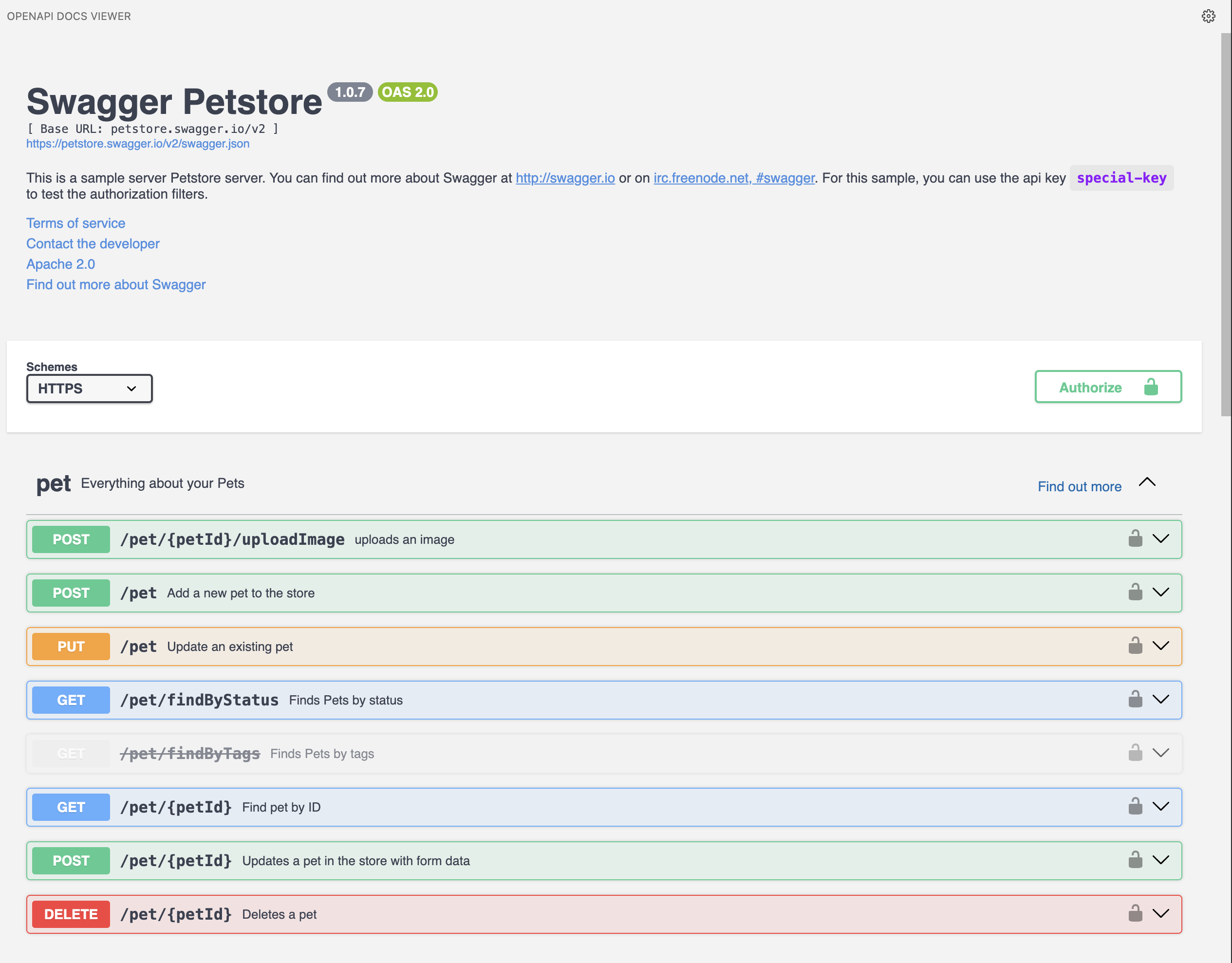Click lock icon on 'Add a new pet' row
This screenshot has height=963, width=1232.
click(1135, 593)
